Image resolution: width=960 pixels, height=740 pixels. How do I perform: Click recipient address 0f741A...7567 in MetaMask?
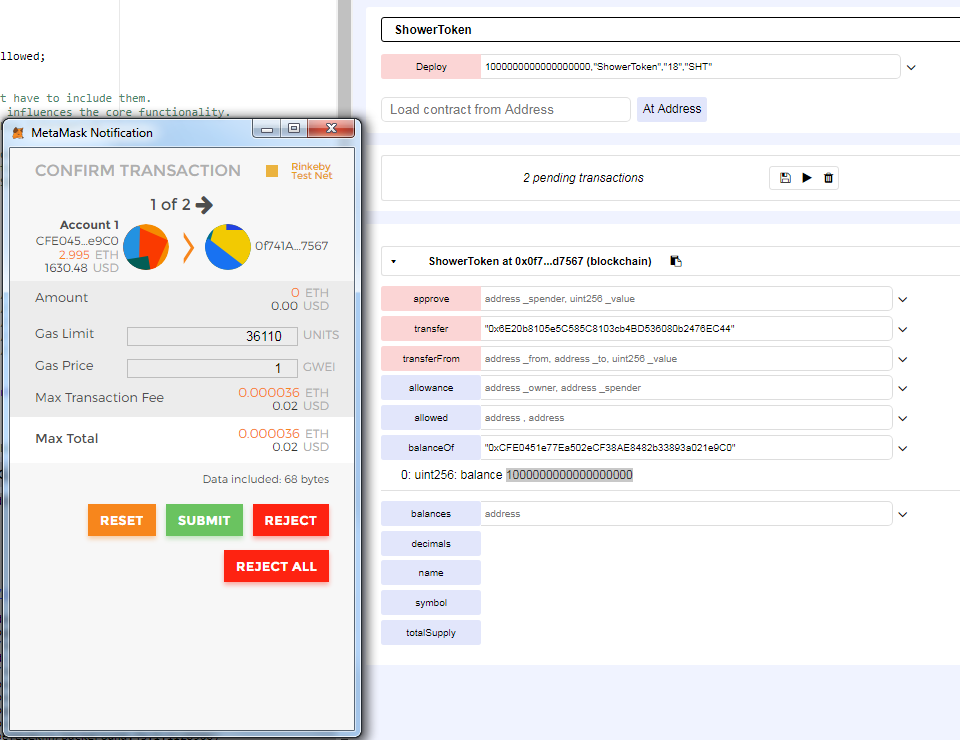coord(291,246)
